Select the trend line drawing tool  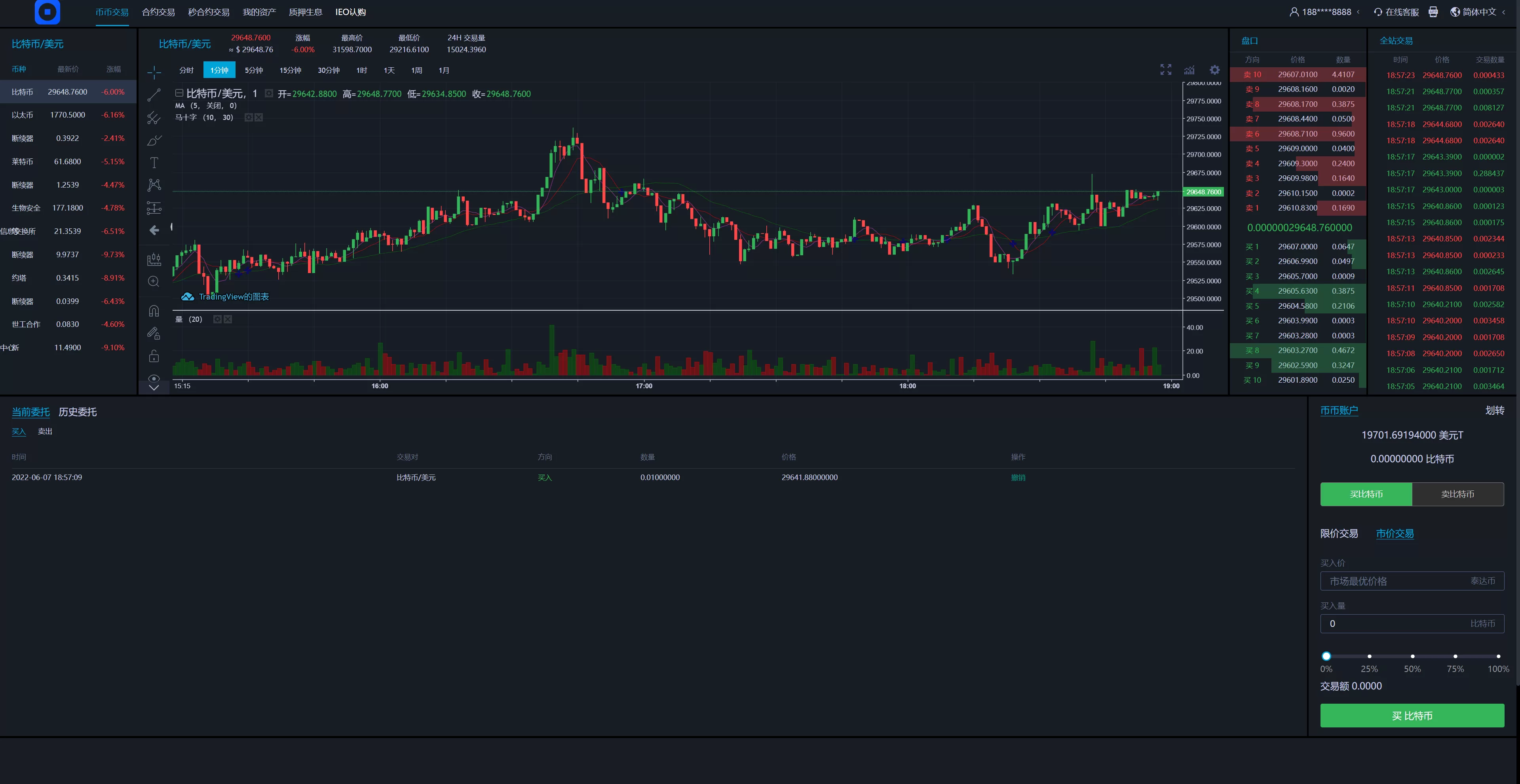tap(154, 95)
